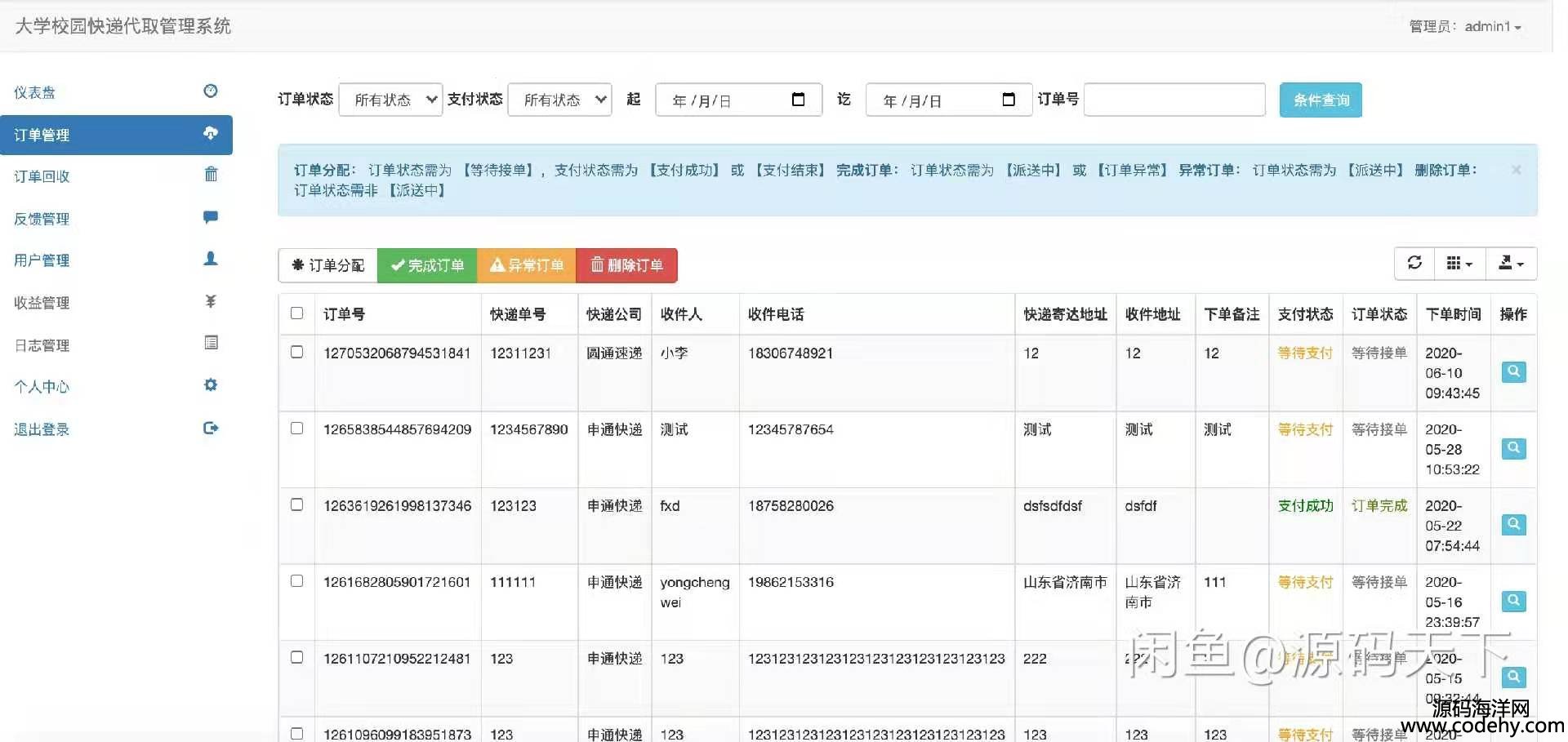The image size is (1568, 742).
Task: Click green 完成订单 button
Action: (427, 265)
